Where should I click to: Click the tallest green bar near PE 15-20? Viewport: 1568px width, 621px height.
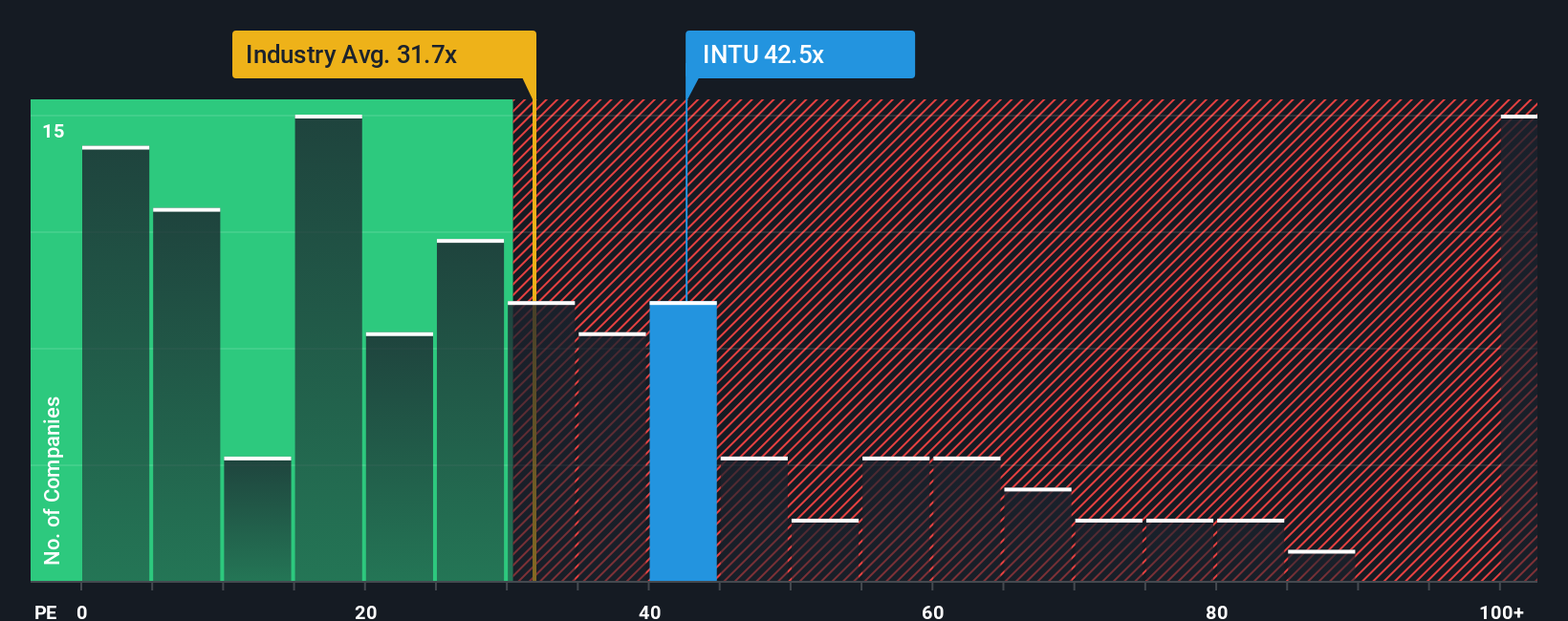329,348
